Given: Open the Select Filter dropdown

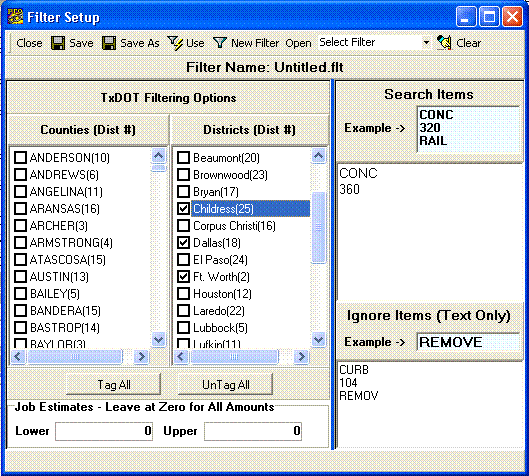Looking at the screenshot, I should point(426,43).
